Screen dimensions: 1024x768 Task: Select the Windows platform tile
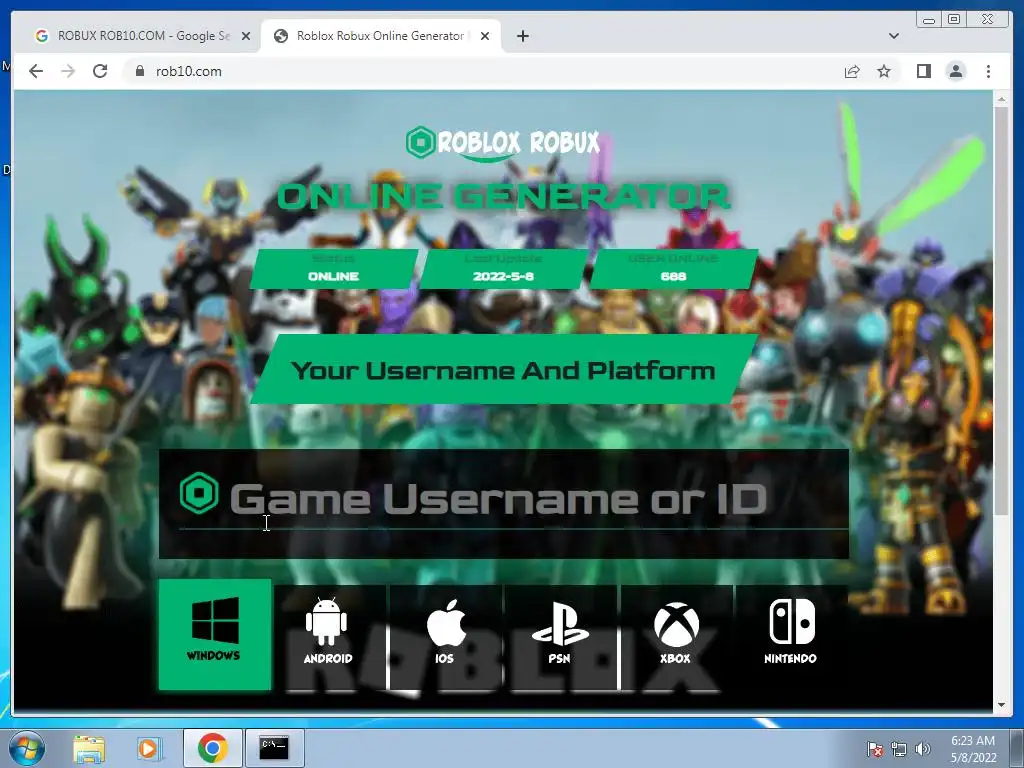(x=215, y=634)
